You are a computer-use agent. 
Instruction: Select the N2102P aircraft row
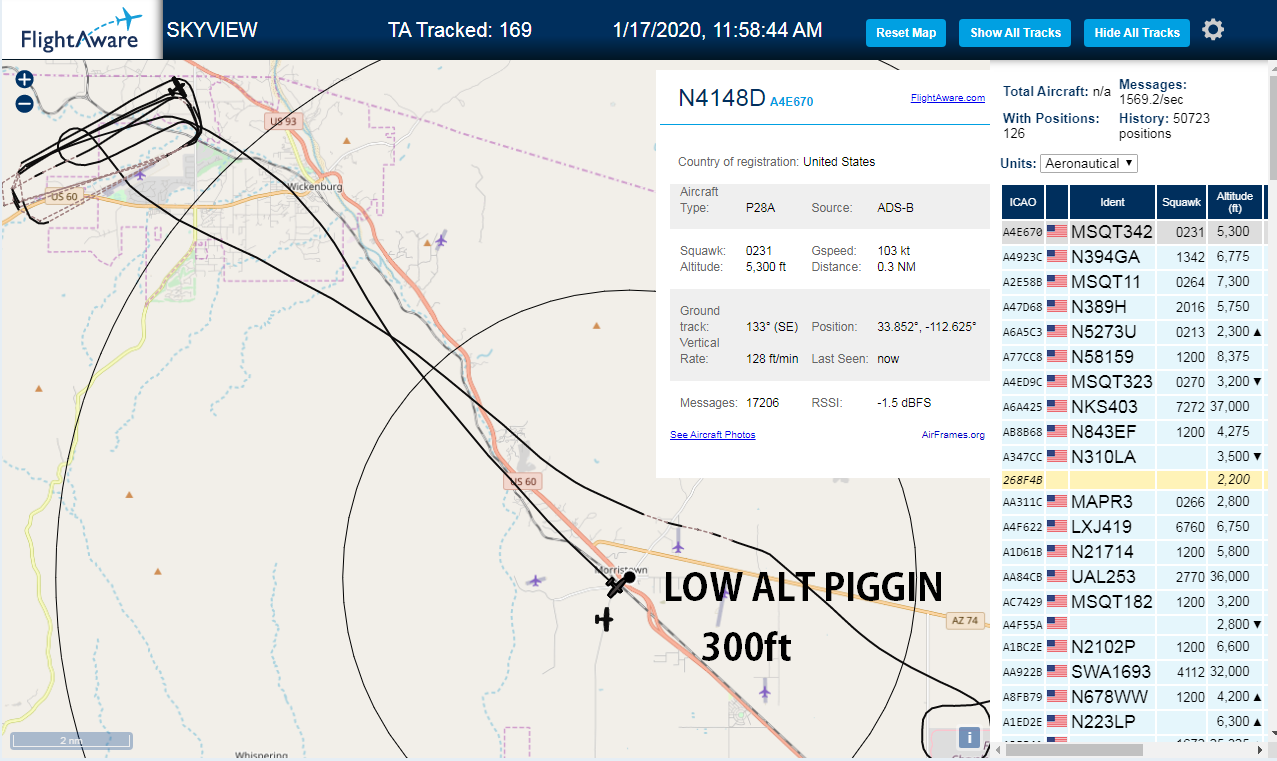(x=1133, y=646)
